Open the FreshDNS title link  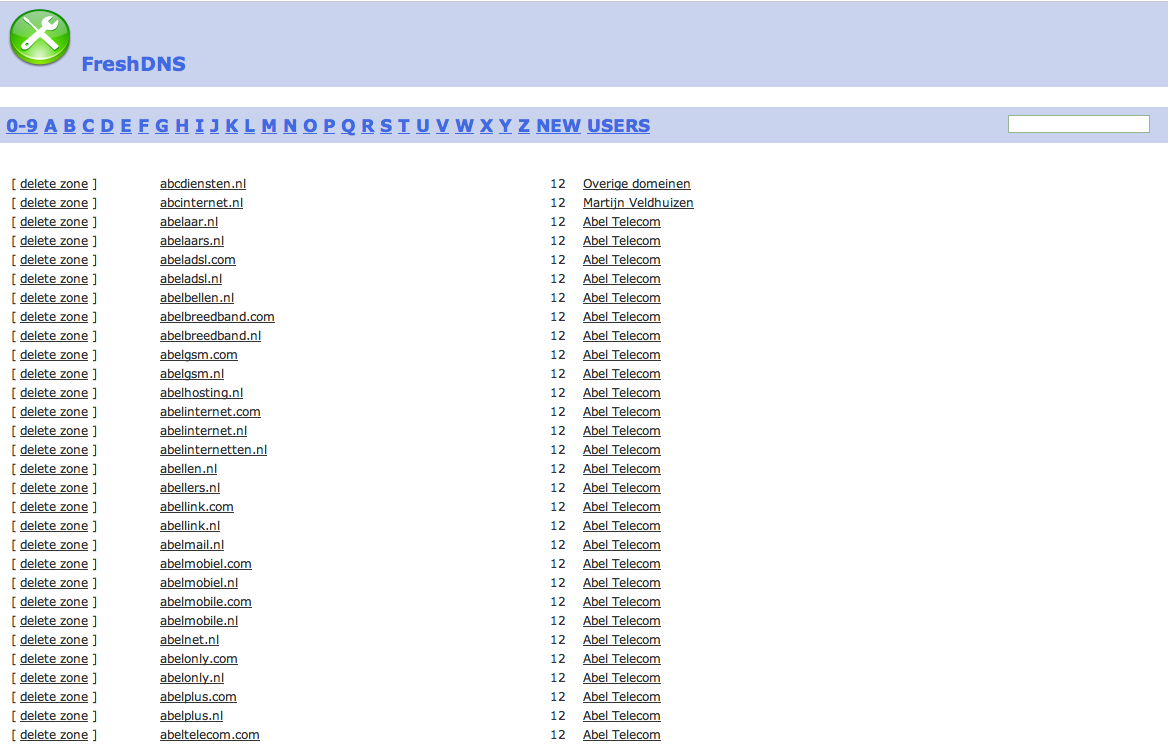[x=133, y=64]
